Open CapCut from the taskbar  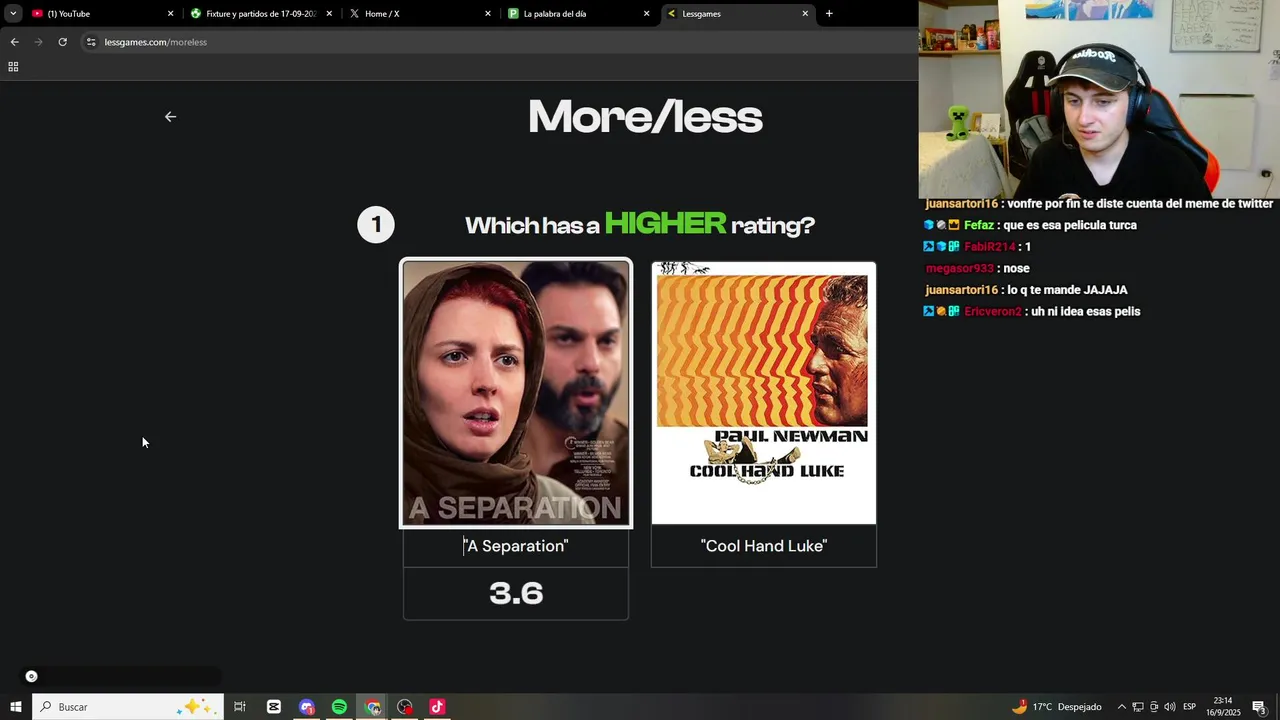click(x=274, y=707)
